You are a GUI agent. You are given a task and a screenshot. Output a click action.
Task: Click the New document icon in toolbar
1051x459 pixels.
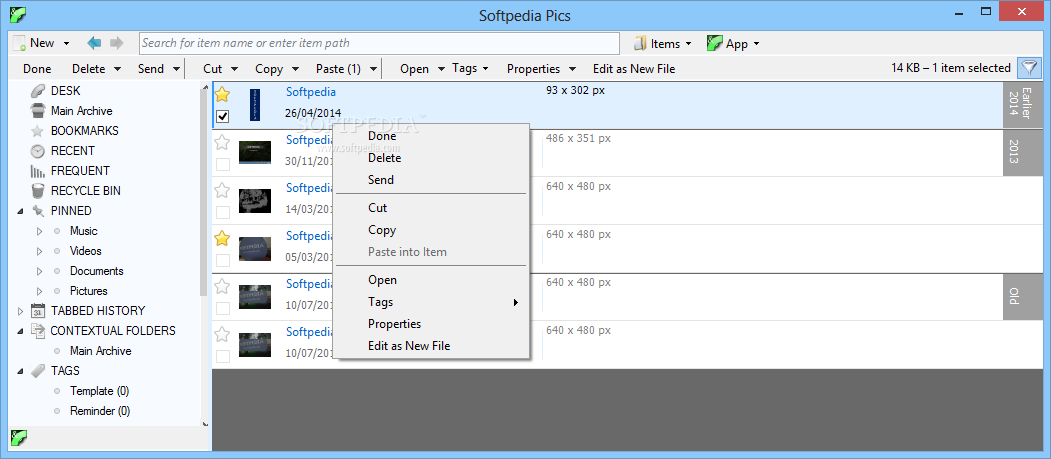point(19,43)
